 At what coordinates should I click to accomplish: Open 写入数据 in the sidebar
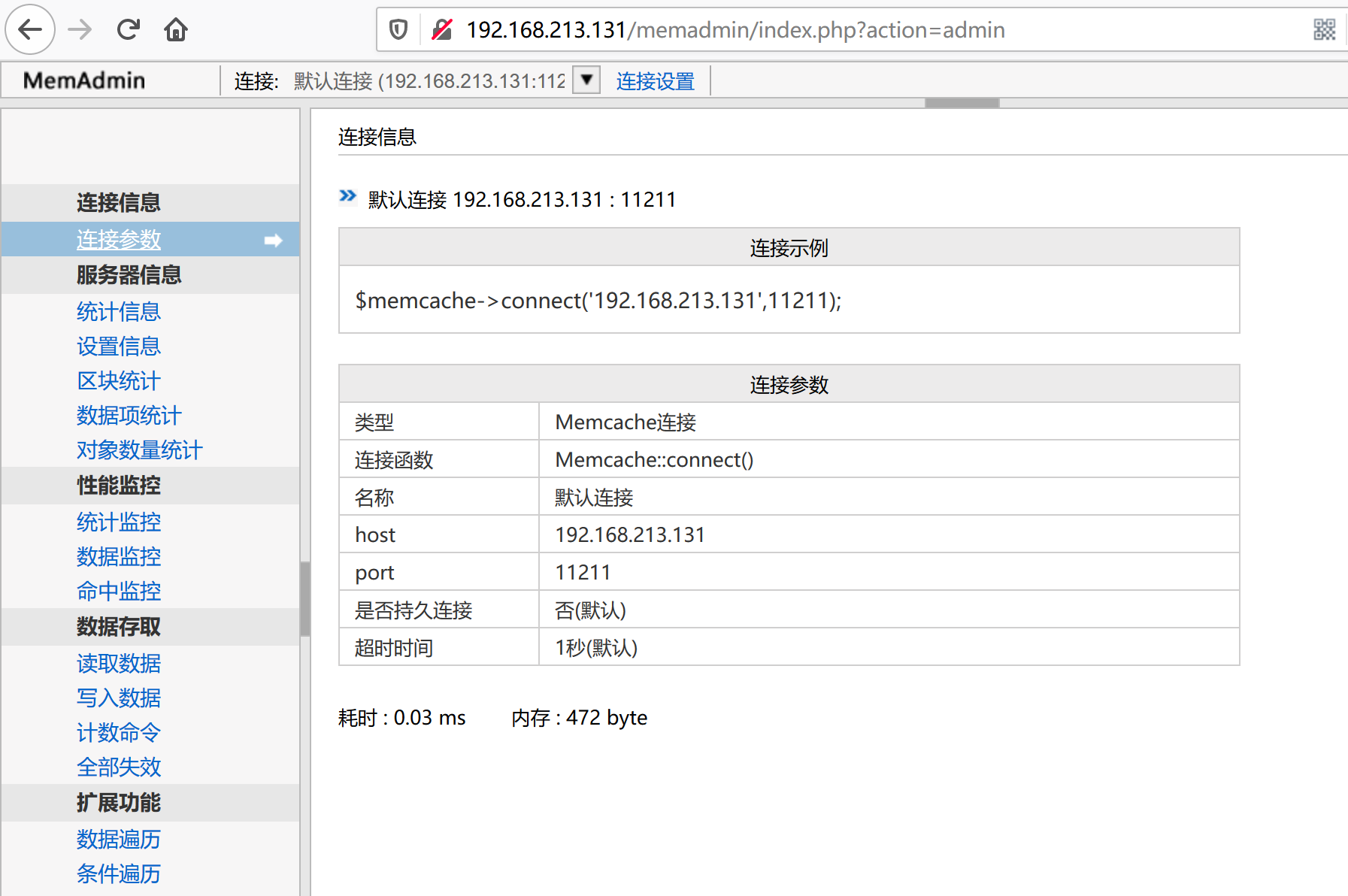point(119,698)
